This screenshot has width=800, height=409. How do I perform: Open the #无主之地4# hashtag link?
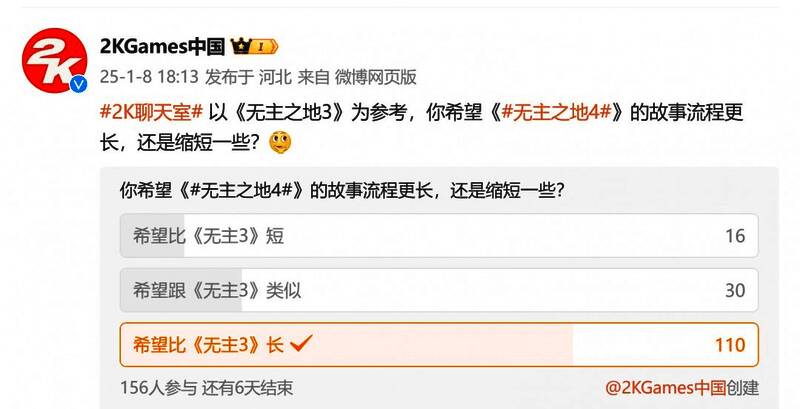pyautogui.click(x=556, y=112)
